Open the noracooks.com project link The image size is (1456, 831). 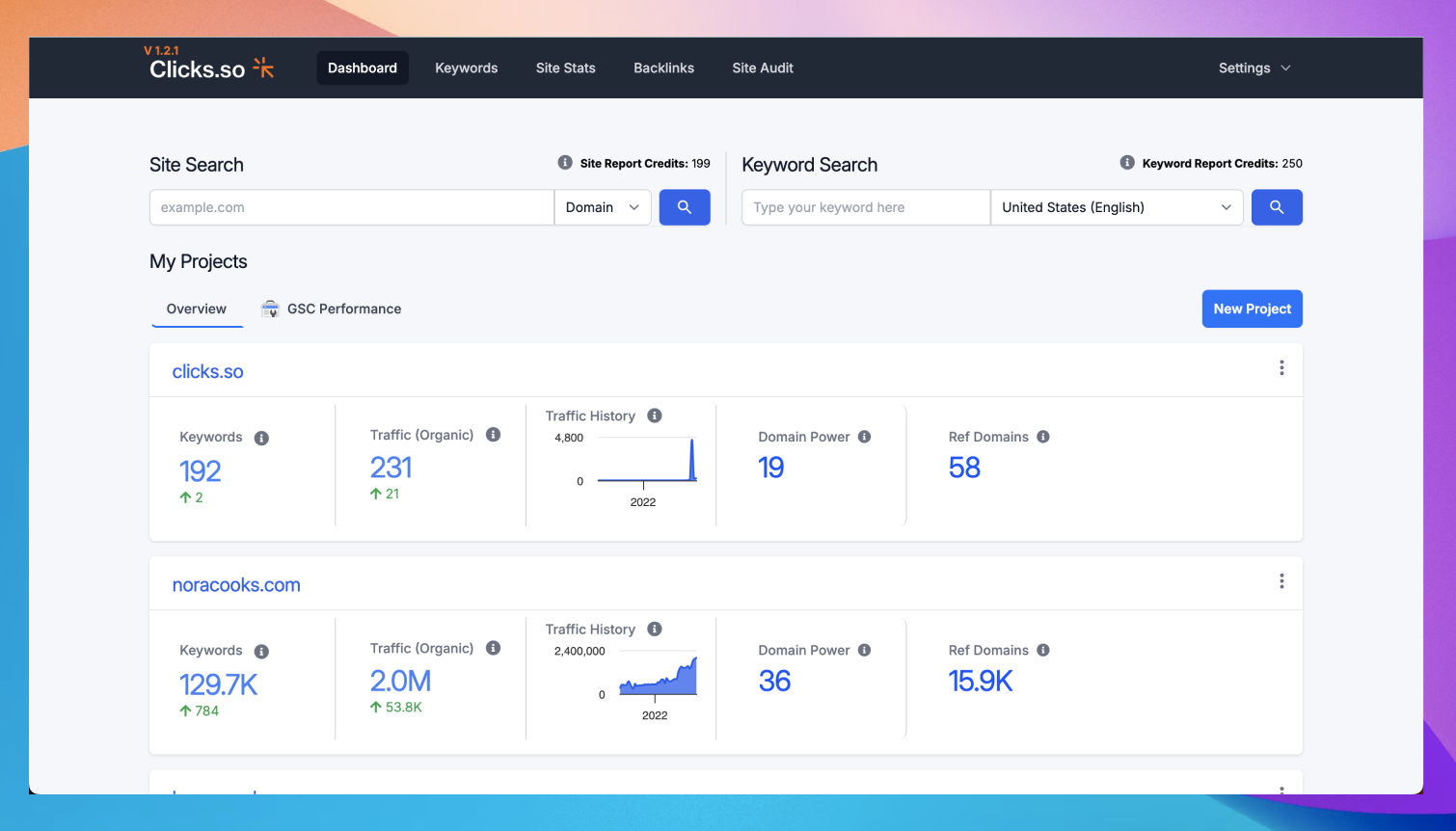(x=236, y=585)
